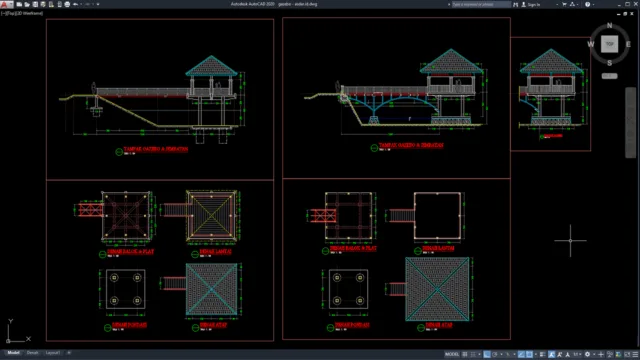Open the AutoCAD application menu
640x360 pixels.
pyautogui.click(x=7, y=4)
